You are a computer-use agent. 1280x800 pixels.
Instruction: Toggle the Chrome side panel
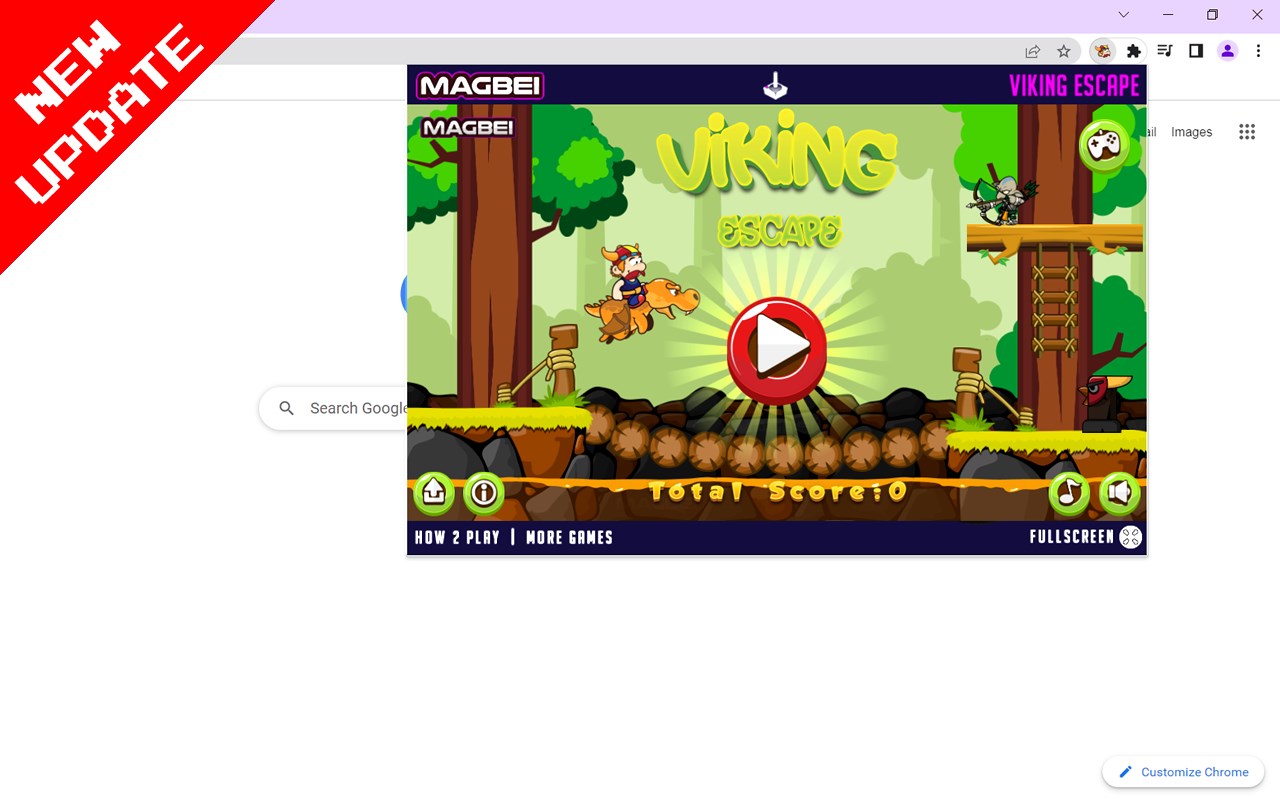point(1196,51)
